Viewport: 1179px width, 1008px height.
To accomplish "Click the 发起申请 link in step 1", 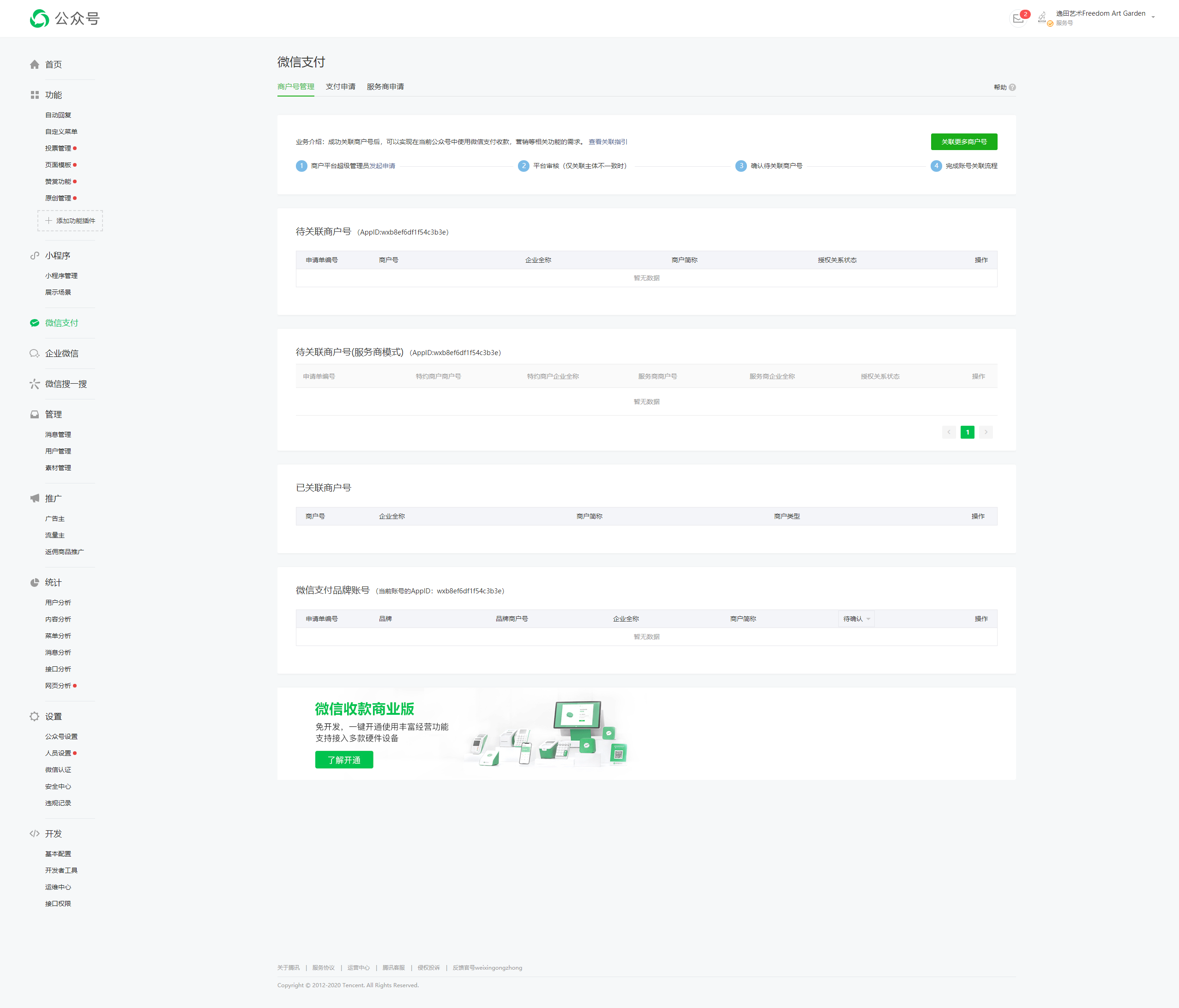I will tap(382, 166).
